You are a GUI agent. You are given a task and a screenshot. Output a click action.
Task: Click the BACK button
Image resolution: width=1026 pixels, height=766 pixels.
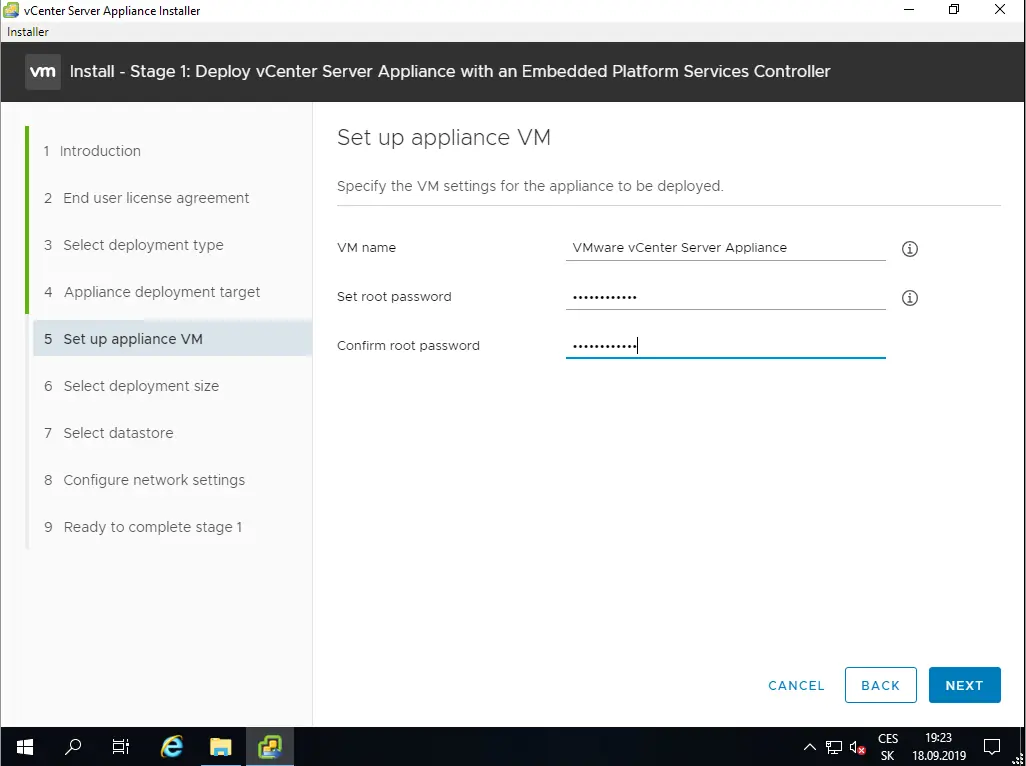(x=880, y=685)
